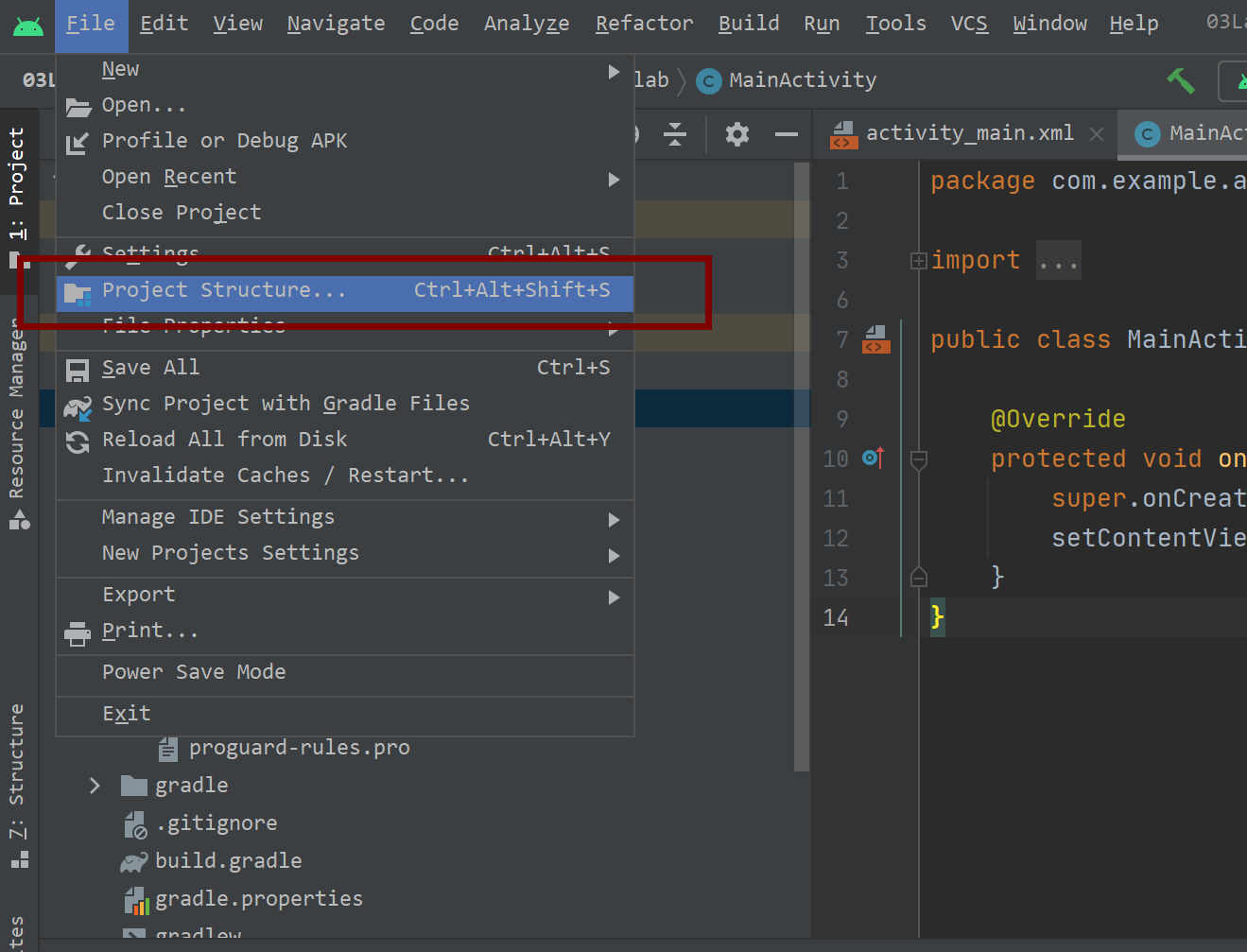Open the View menu
This screenshot has height=952, width=1247.
click(238, 24)
